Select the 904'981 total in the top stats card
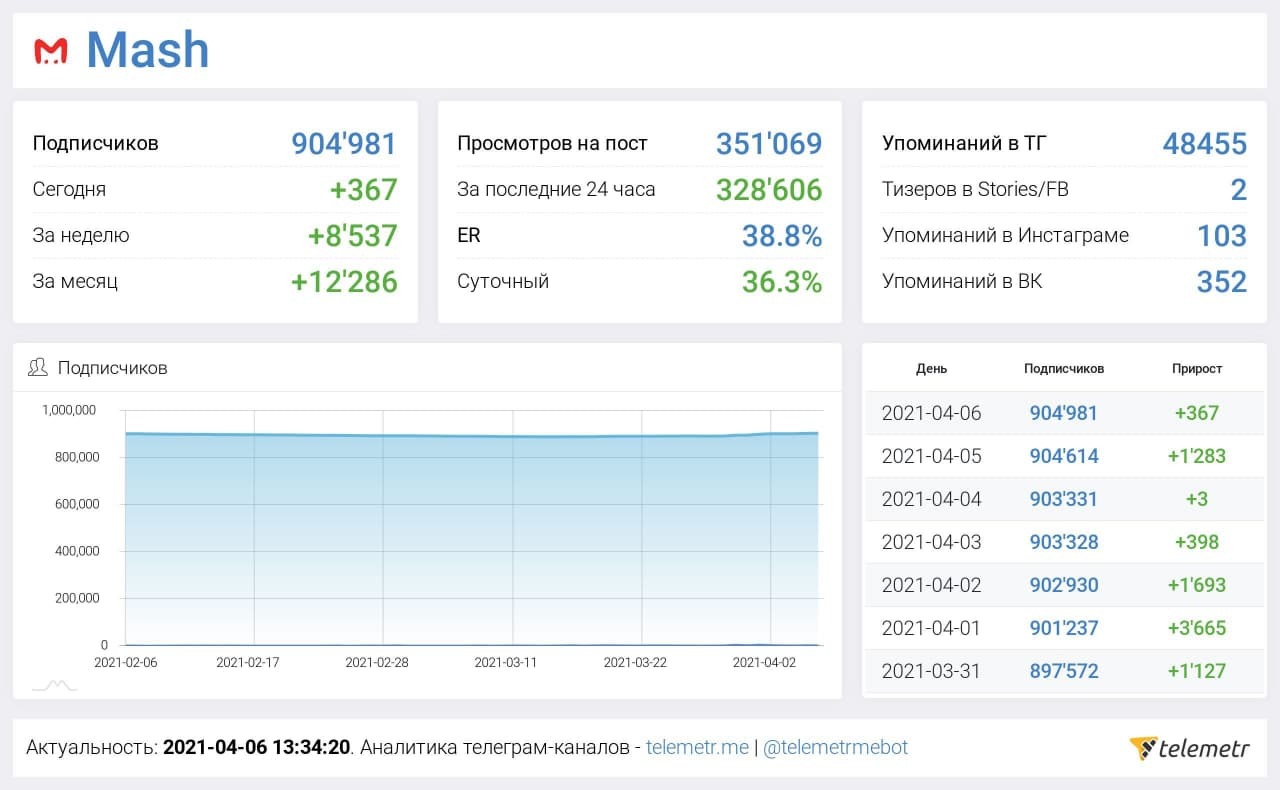1280x790 pixels. tap(344, 144)
